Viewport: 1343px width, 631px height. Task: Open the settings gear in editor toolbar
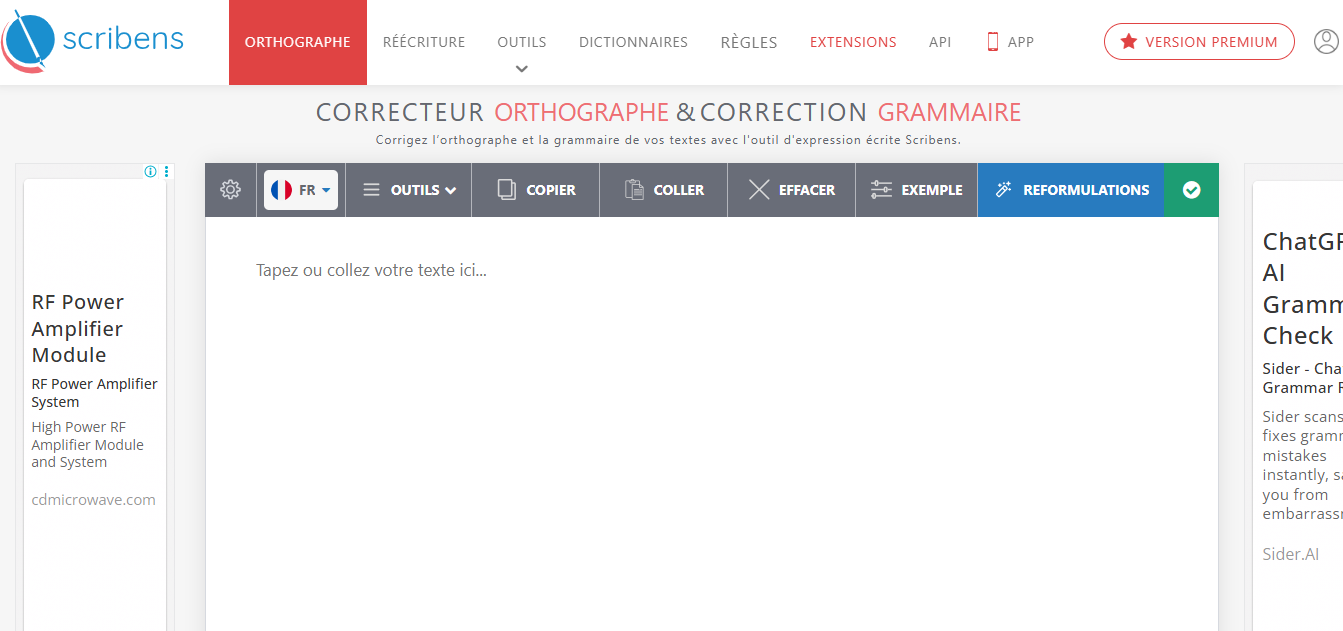coord(231,190)
